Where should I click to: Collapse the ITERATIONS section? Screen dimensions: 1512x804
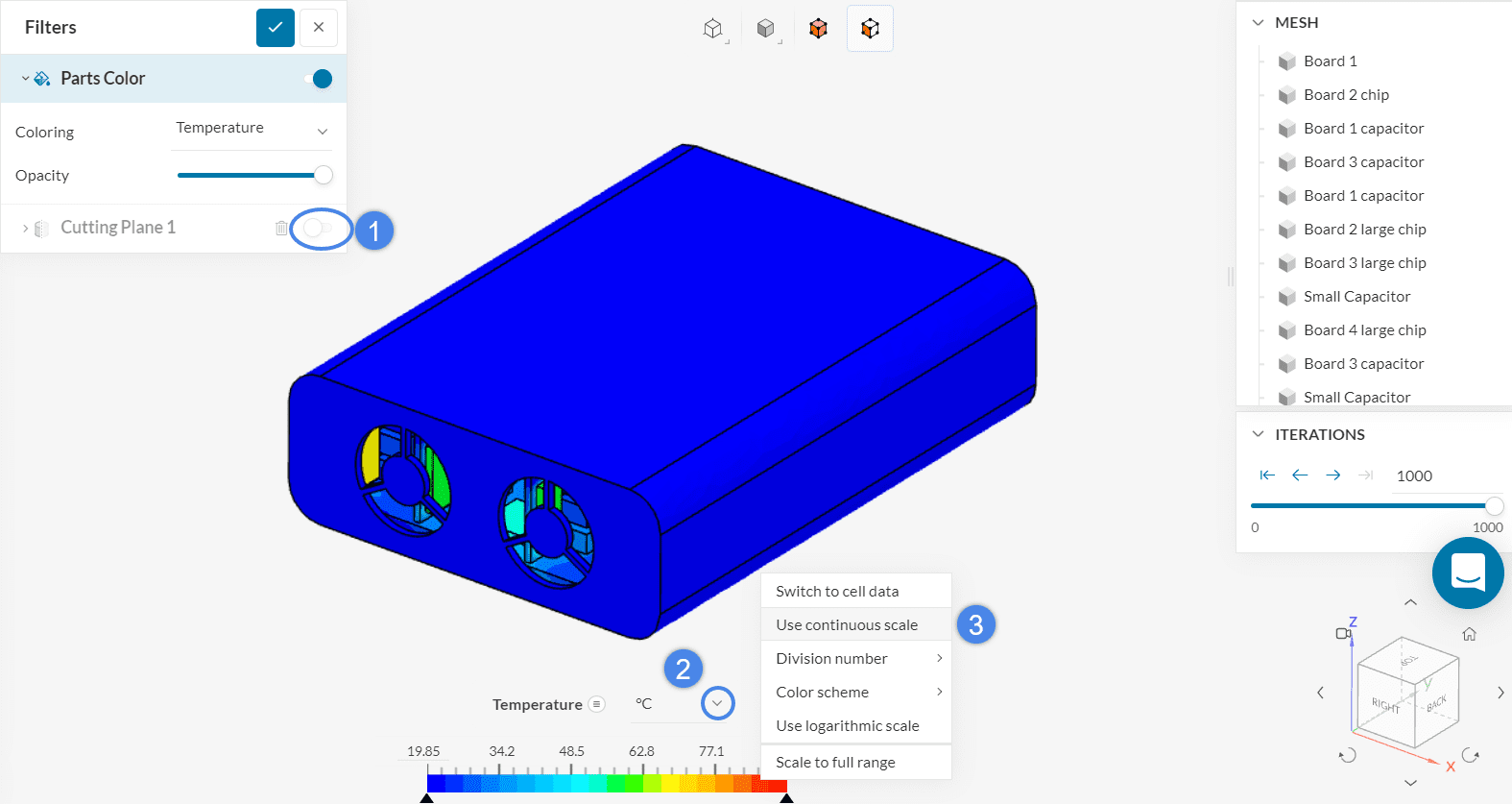[1258, 434]
